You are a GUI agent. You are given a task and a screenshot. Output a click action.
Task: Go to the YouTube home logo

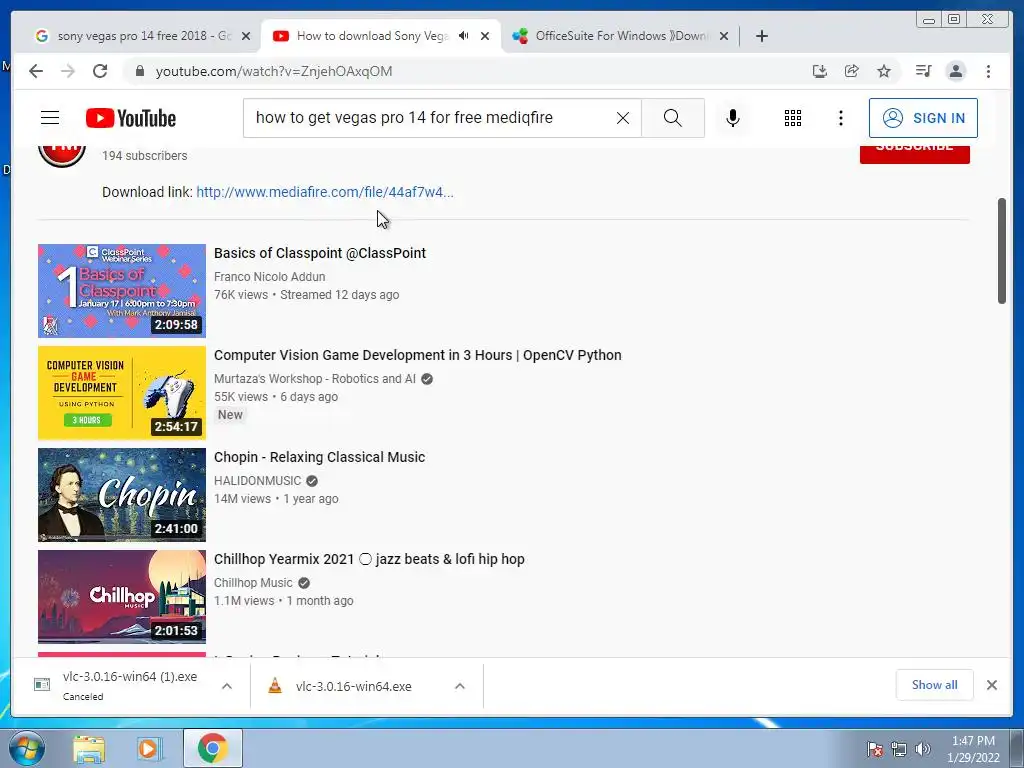point(131,118)
